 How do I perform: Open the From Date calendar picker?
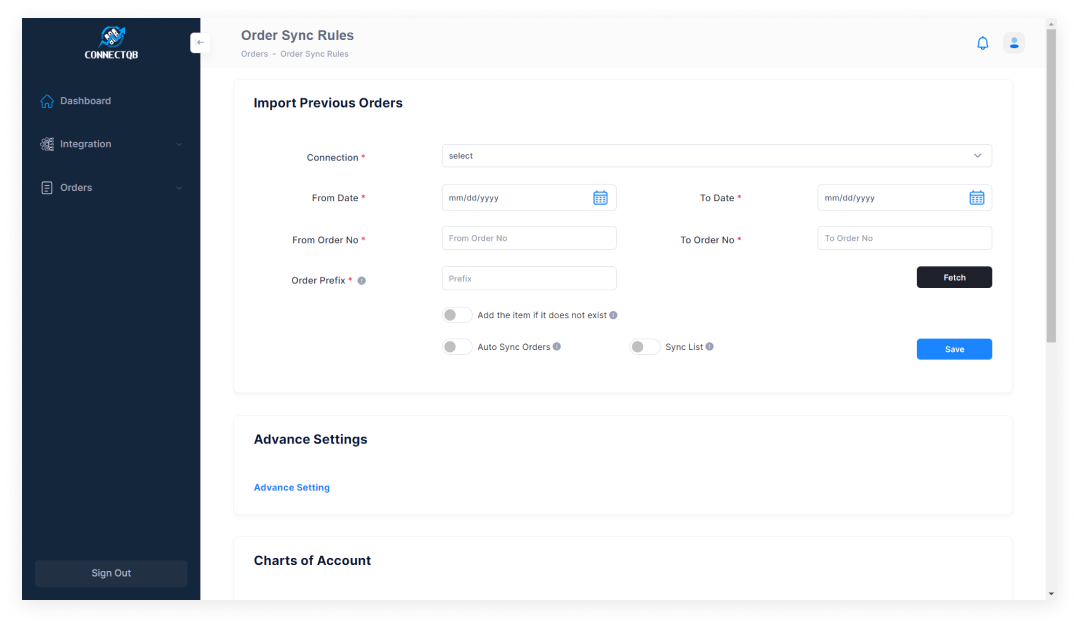coord(600,198)
